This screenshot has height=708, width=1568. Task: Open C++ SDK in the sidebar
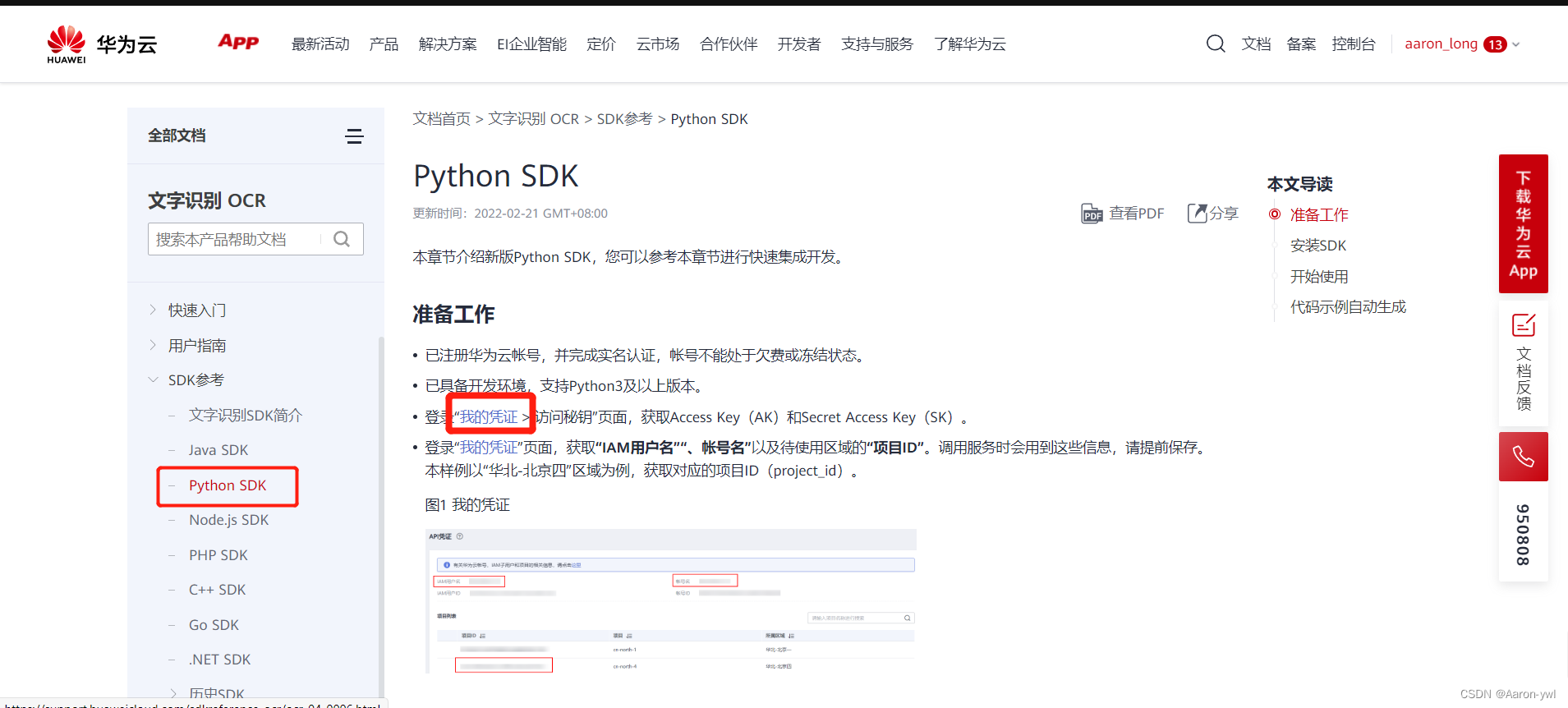click(218, 590)
